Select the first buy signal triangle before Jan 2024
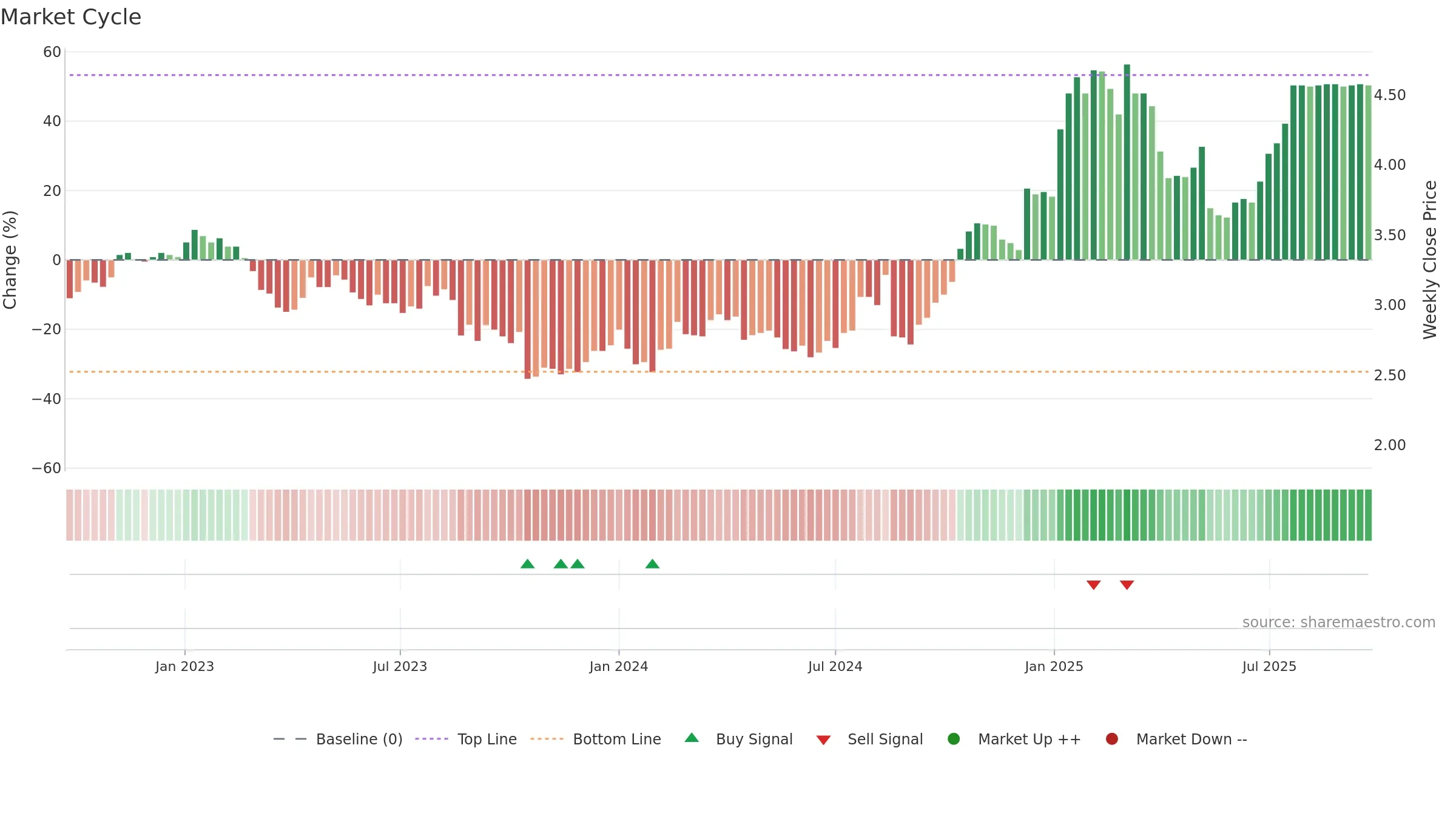 tap(528, 564)
